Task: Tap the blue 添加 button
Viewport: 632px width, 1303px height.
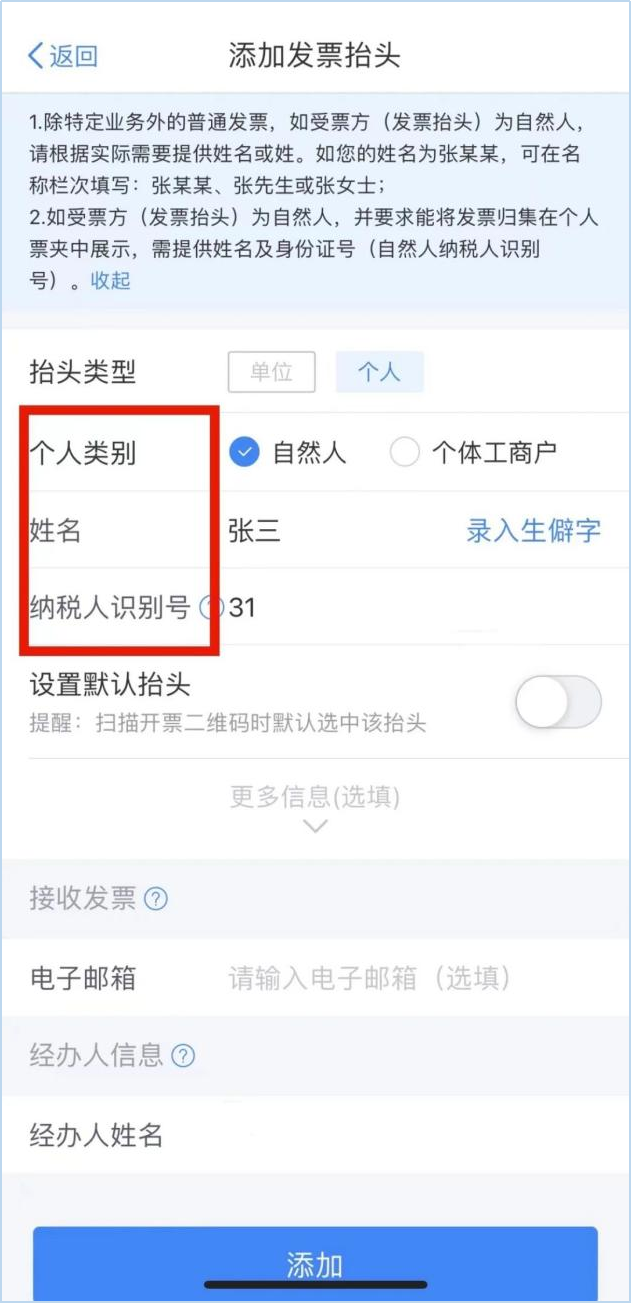Action: [x=315, y=1263]
